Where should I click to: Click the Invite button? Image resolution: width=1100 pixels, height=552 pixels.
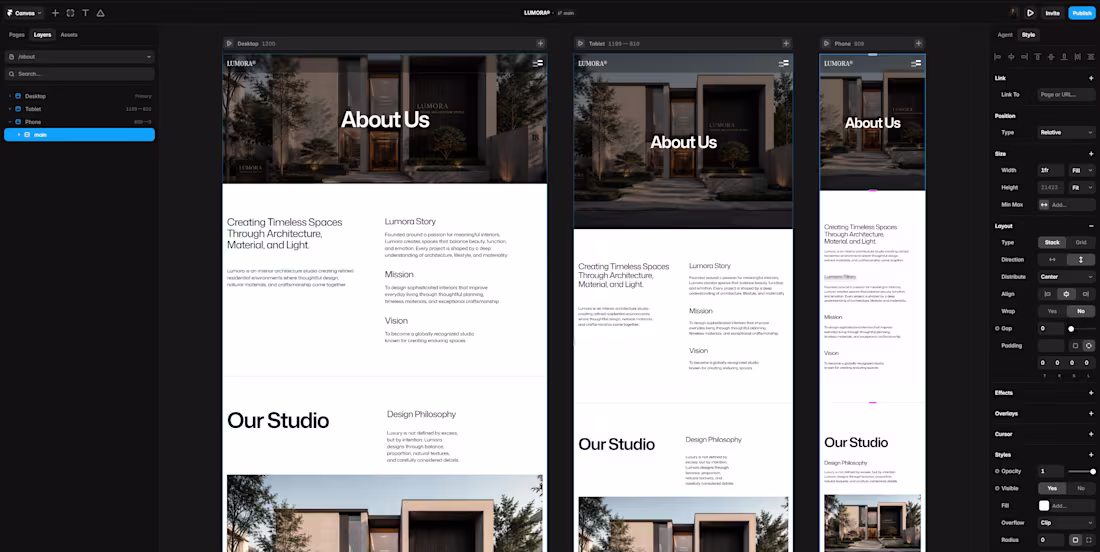[x=1052, y=13]
